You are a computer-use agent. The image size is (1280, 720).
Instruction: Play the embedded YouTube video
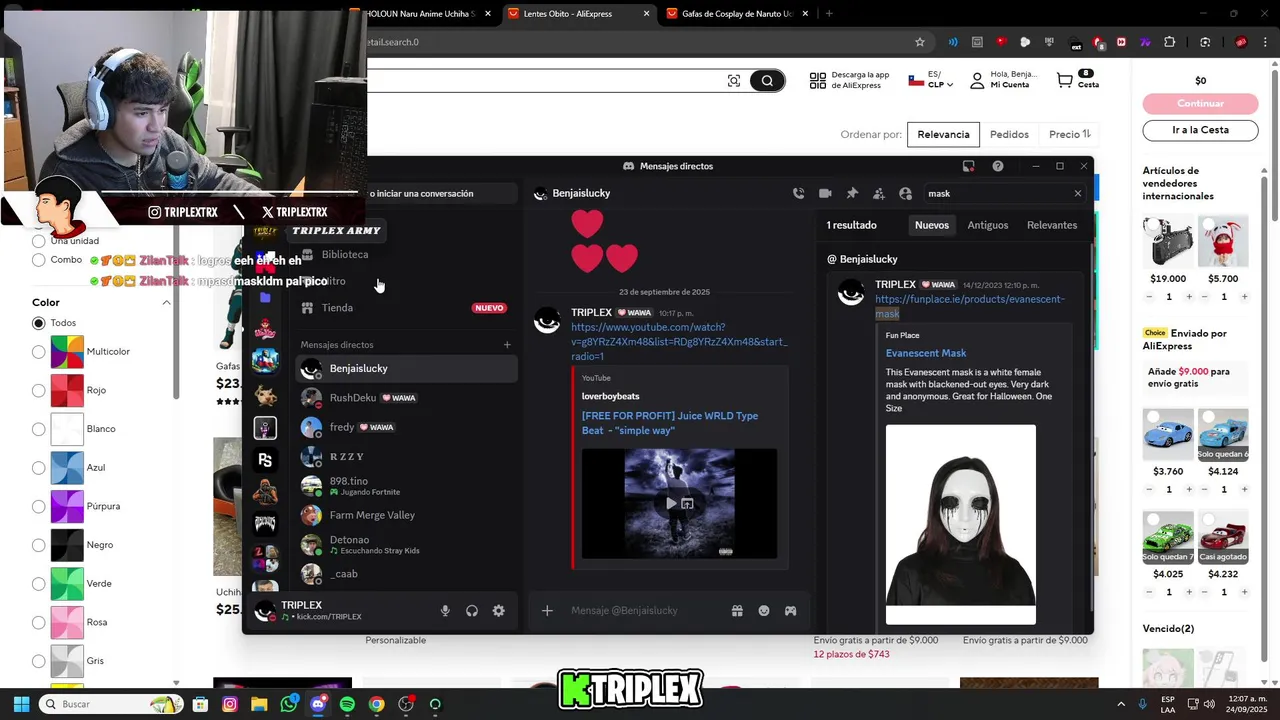pos(671,503)
